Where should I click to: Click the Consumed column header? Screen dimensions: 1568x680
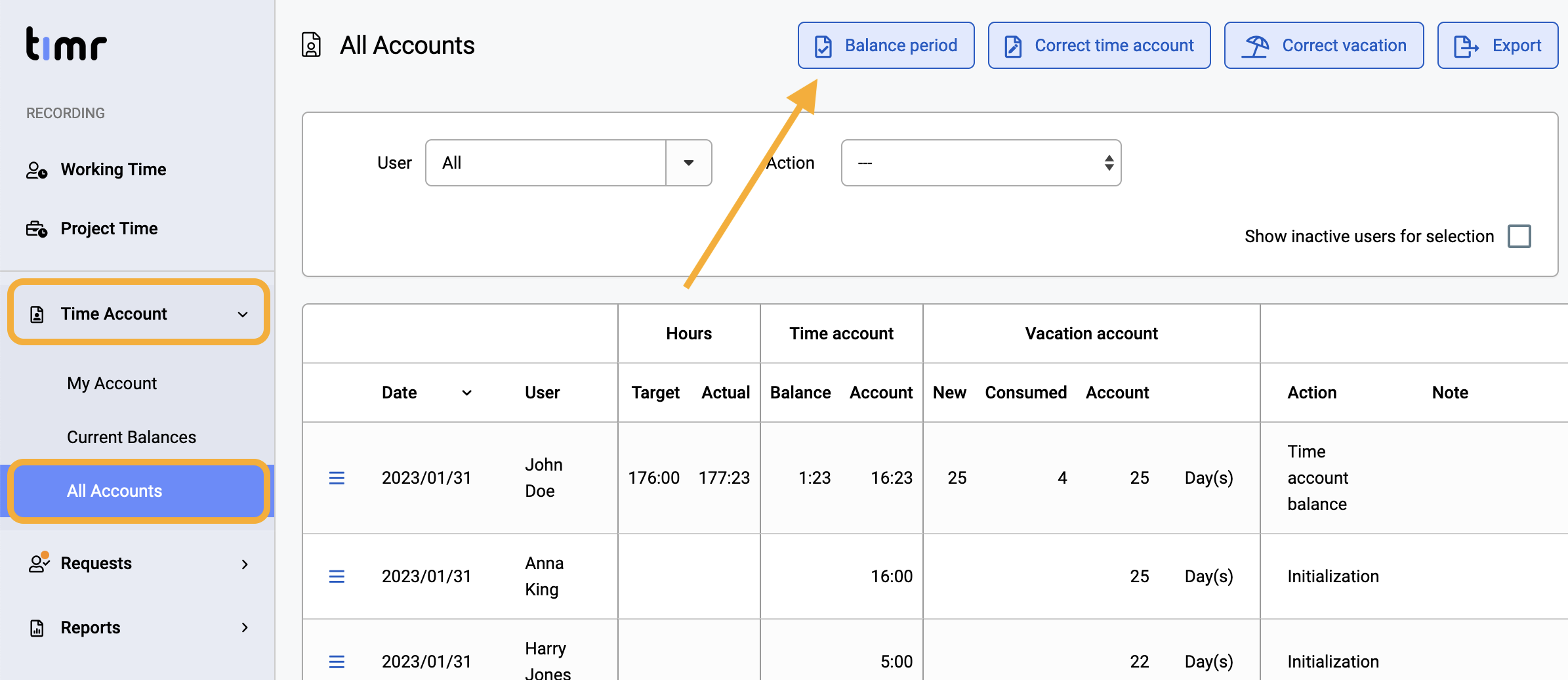[x=1026, y=393]
